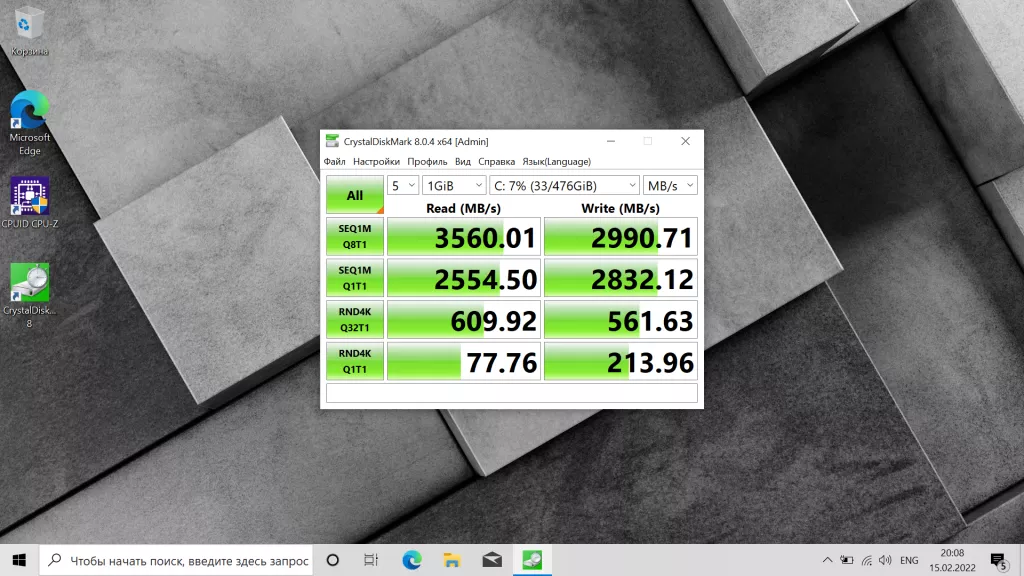The width and height of the screenshot is (1024, 576).
Task: Open the 1GiB test size dropdown
Action: pyautogui.click(x=454, y=185)
